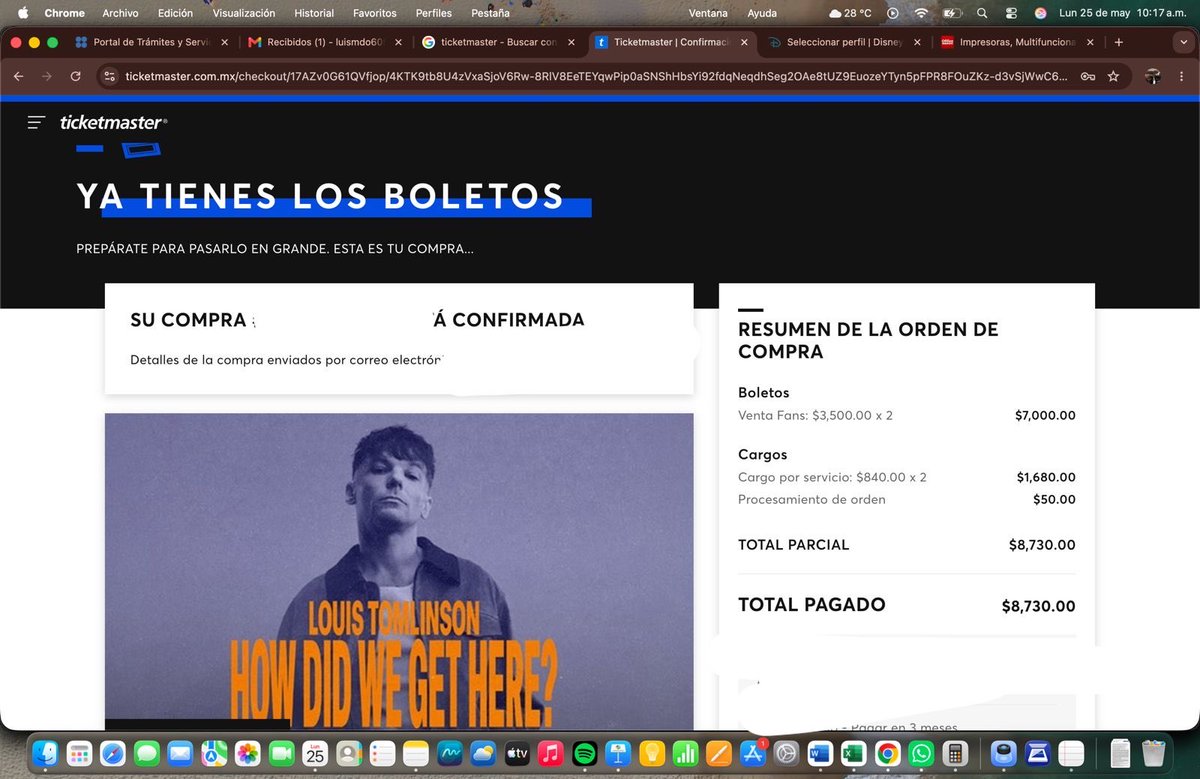Open System Settings from the Dock

(x=786, y=752)
